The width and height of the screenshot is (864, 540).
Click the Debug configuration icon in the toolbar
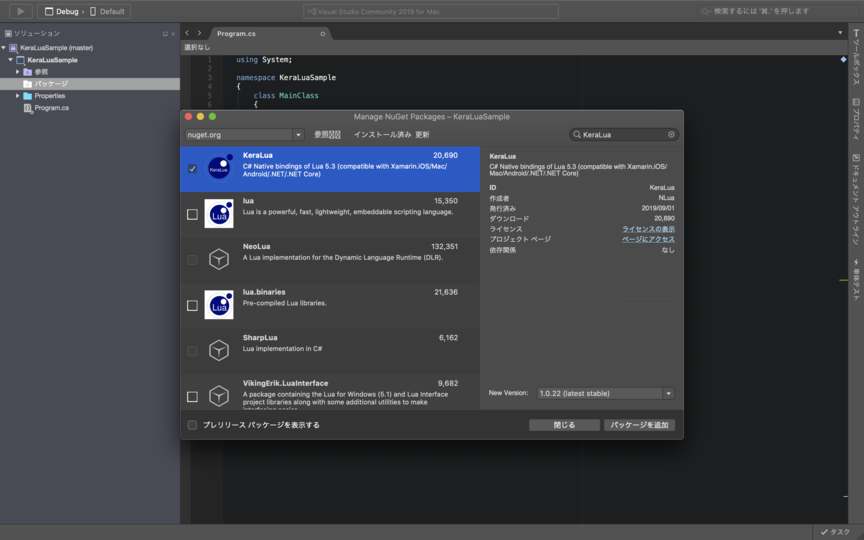(x=48, y=11)
